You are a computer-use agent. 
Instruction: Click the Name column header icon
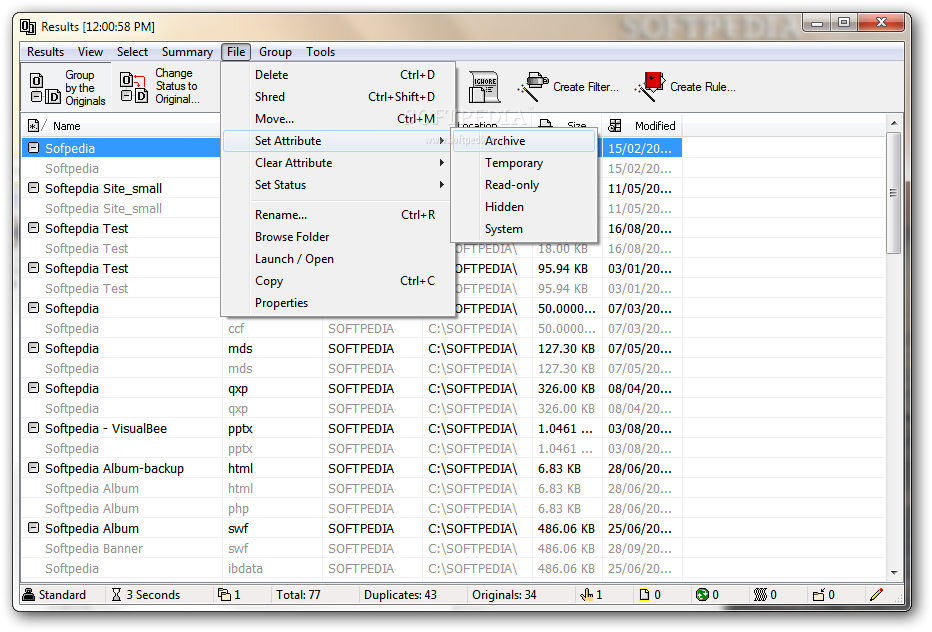click(34, 125)
